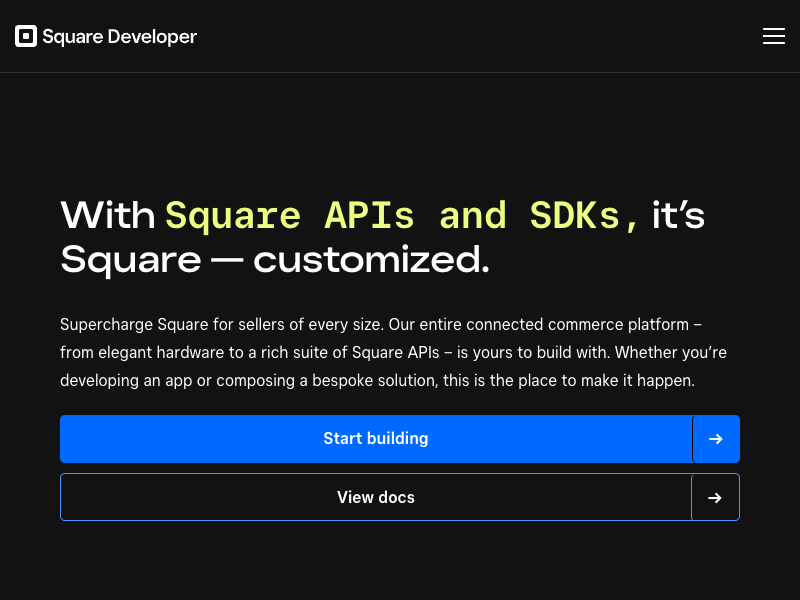The width and height of the screenshot is (800, 600).
Task: Click the arrow on Start building
Action: (x=716, y=439)
